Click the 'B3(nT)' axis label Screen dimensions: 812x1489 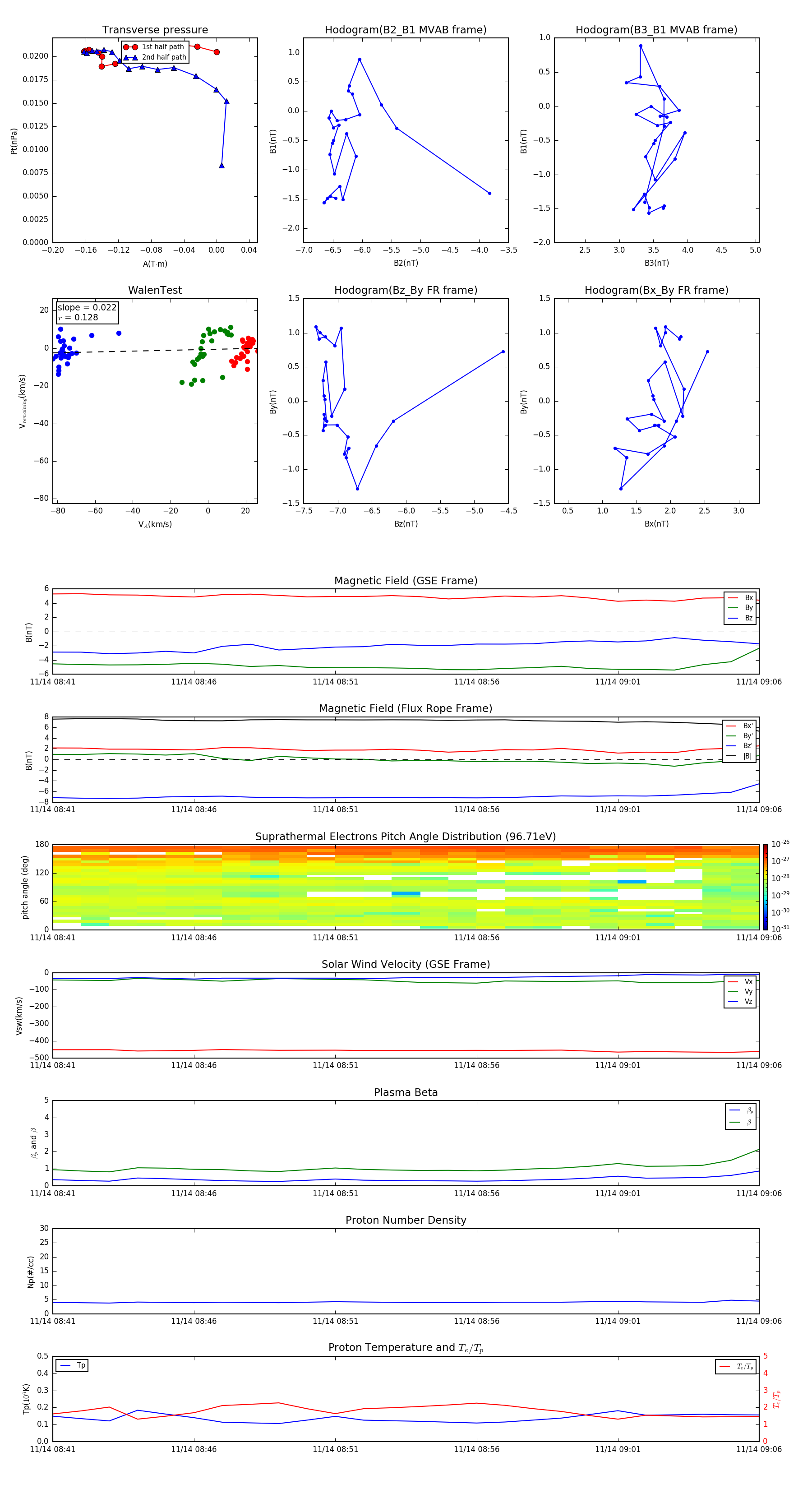[x=656, y=263]
